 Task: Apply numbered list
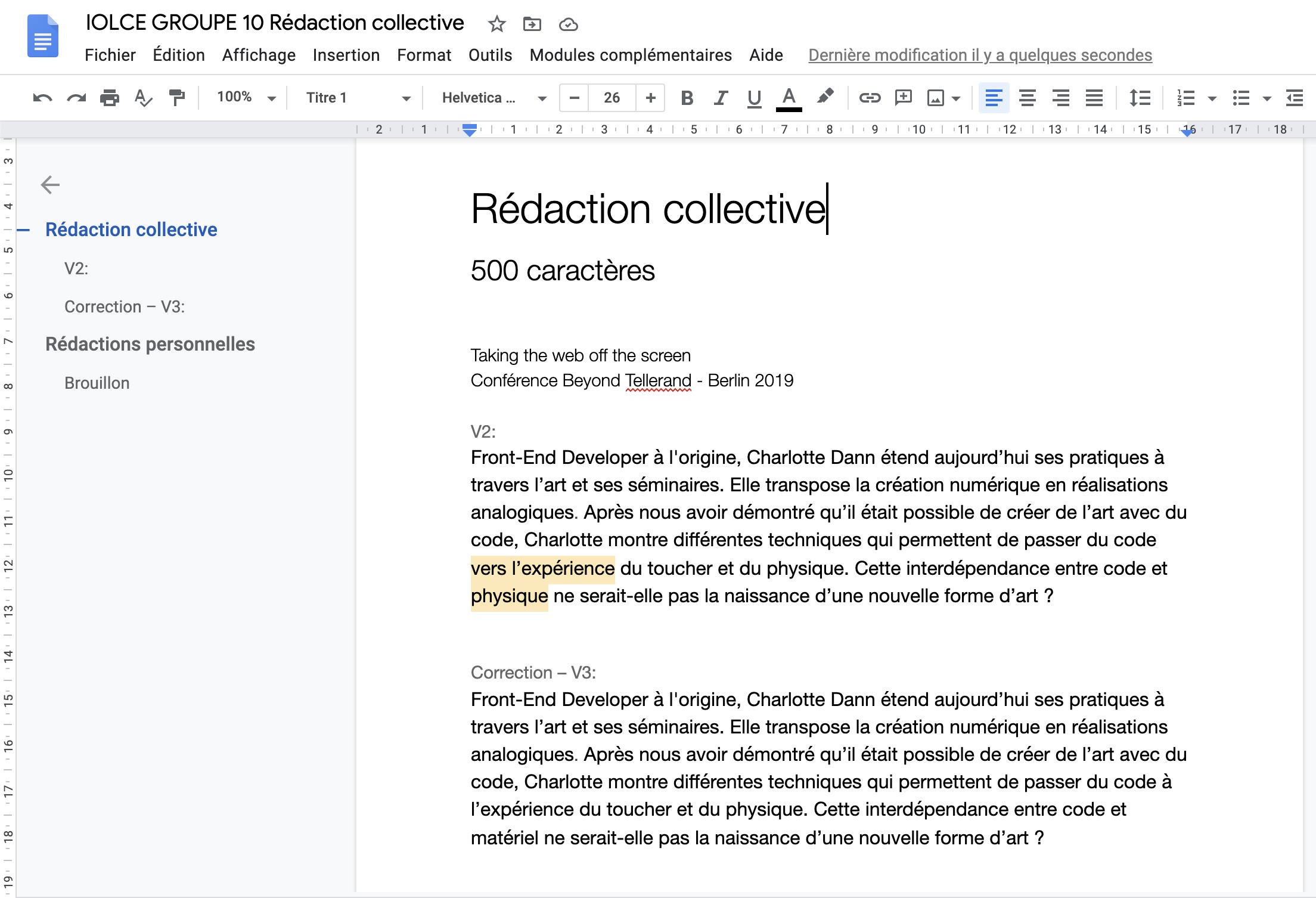pos(1185,98)
